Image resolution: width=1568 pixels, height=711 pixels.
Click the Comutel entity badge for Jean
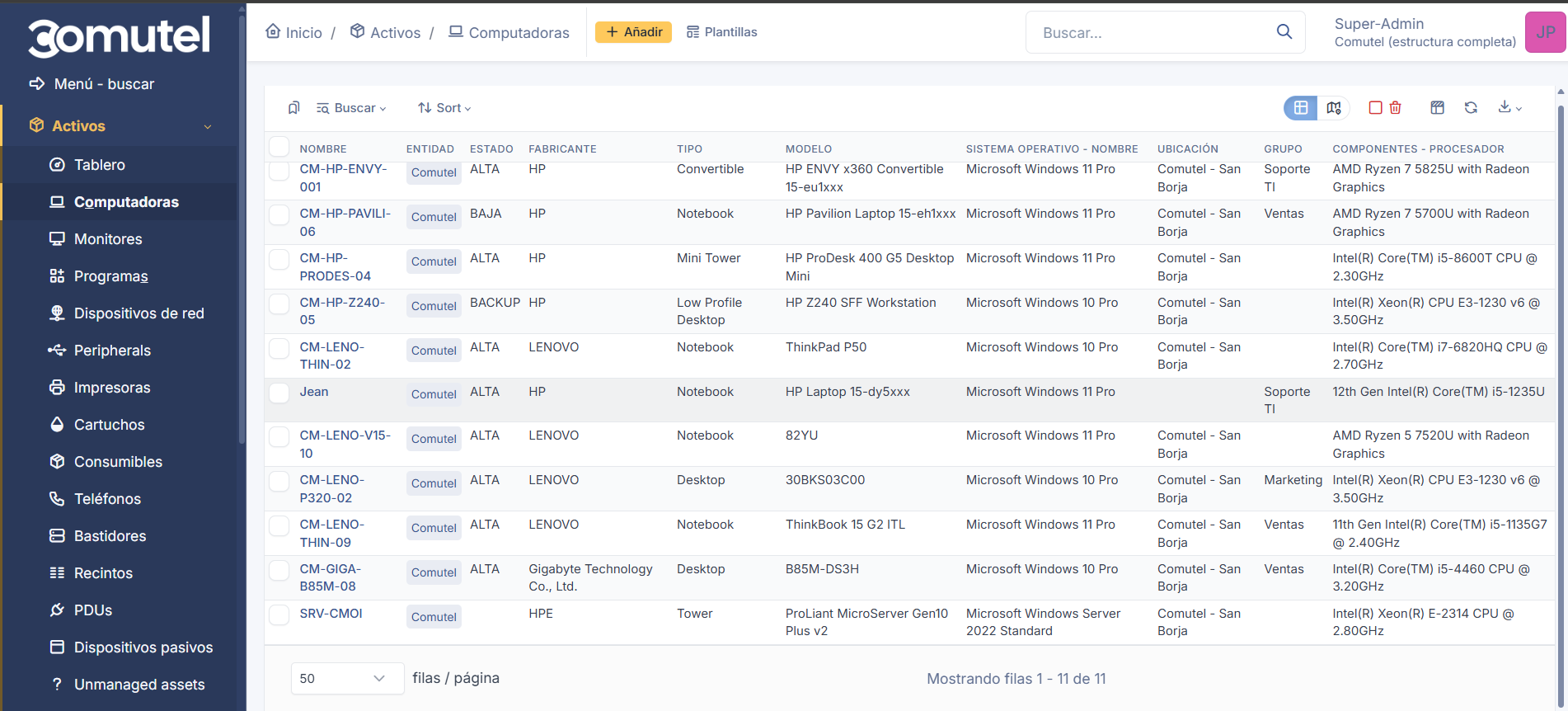click(x=434, y=394)
